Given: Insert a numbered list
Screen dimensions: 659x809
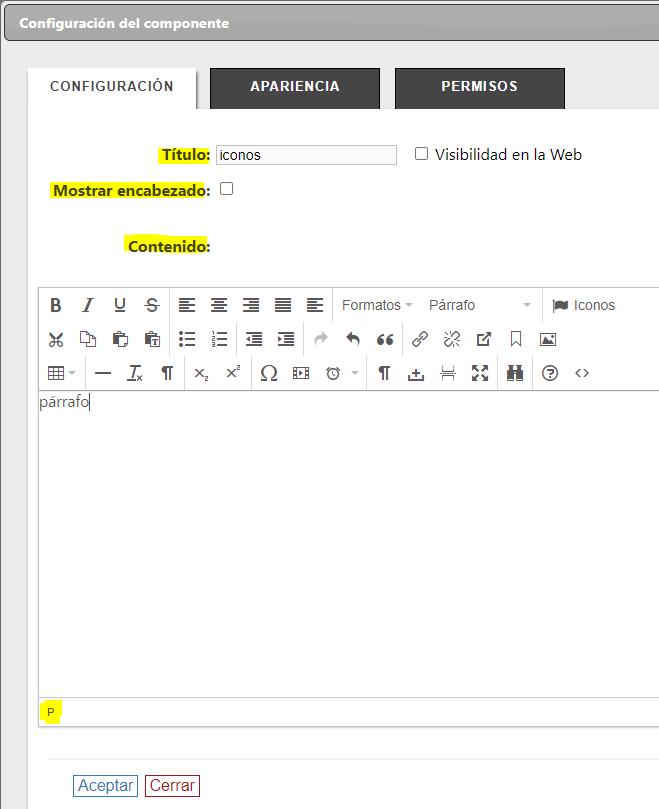Looking at the screenshot, I should point(219,339).
